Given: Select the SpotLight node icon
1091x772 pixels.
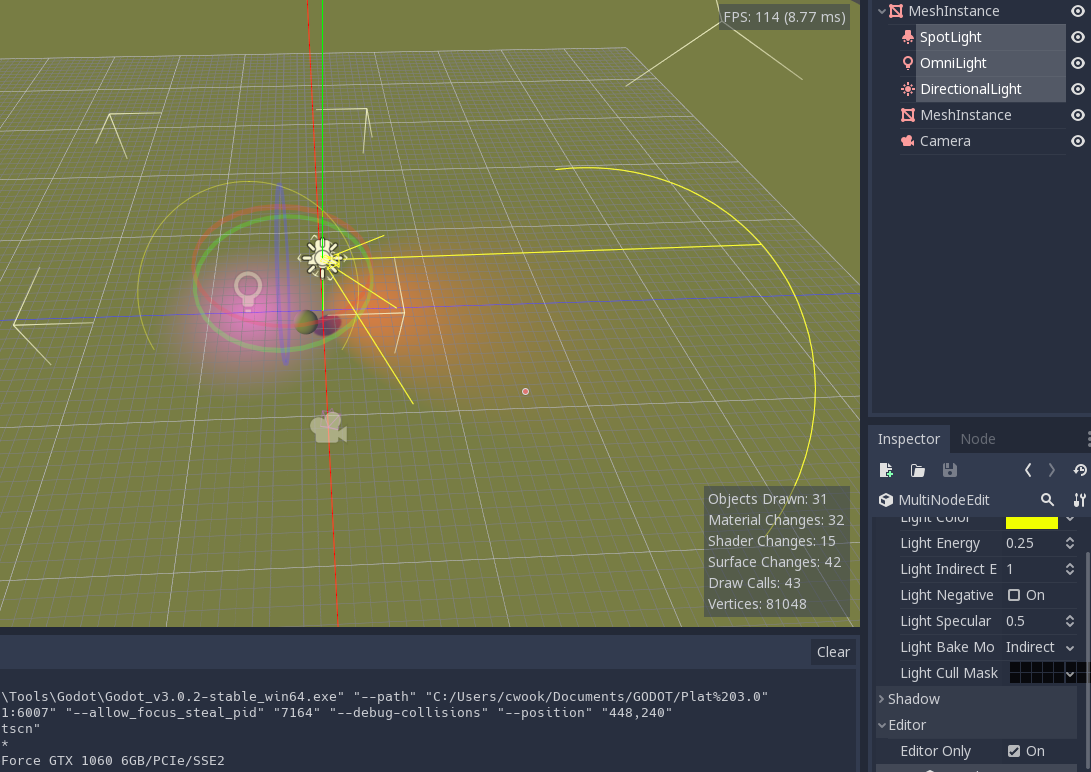Looking at the screenshot, I should 907,36.
